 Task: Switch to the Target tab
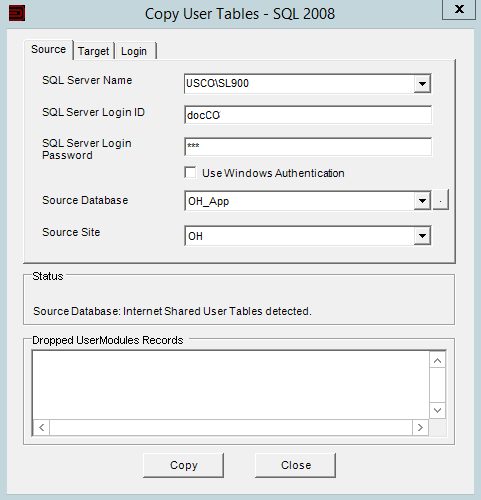point(94,51)
